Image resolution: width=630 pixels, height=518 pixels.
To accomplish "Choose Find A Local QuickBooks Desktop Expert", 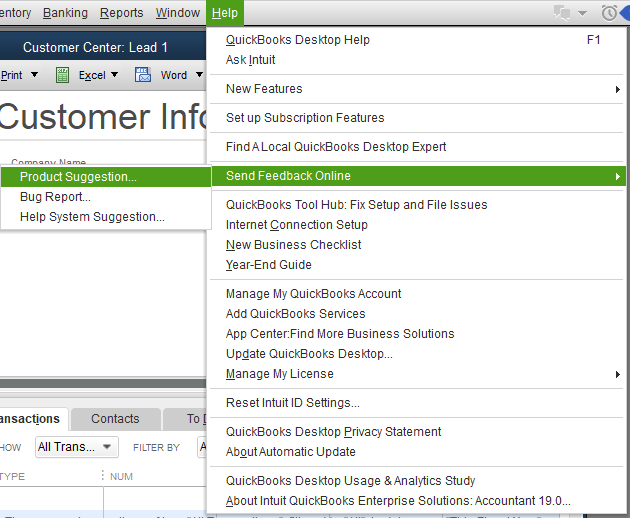I will pyautogui.click(x=416, y=147).
